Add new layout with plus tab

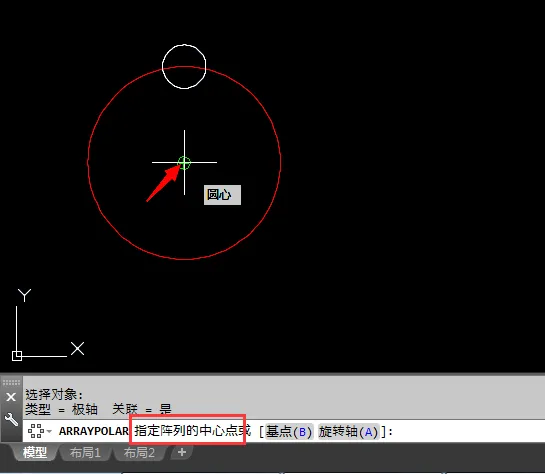point(182,452)
